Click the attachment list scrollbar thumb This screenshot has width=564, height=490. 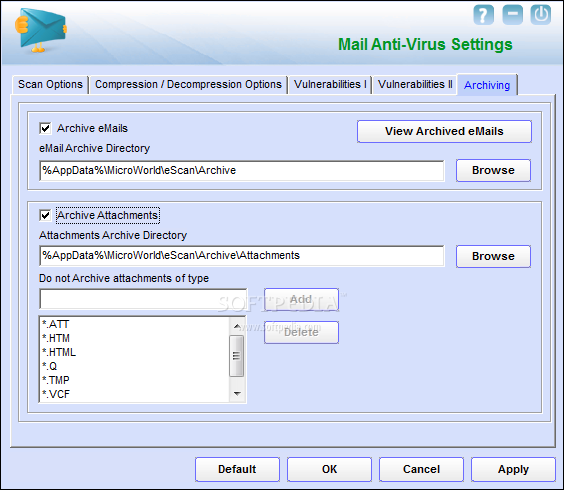click(237, 356)
